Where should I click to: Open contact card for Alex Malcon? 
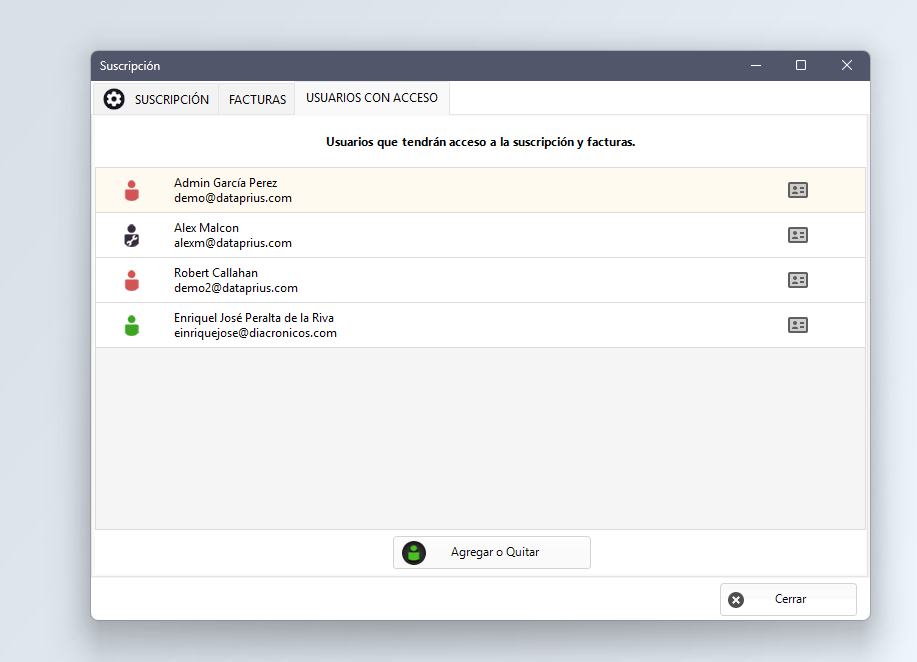click(x=798, y=235)
